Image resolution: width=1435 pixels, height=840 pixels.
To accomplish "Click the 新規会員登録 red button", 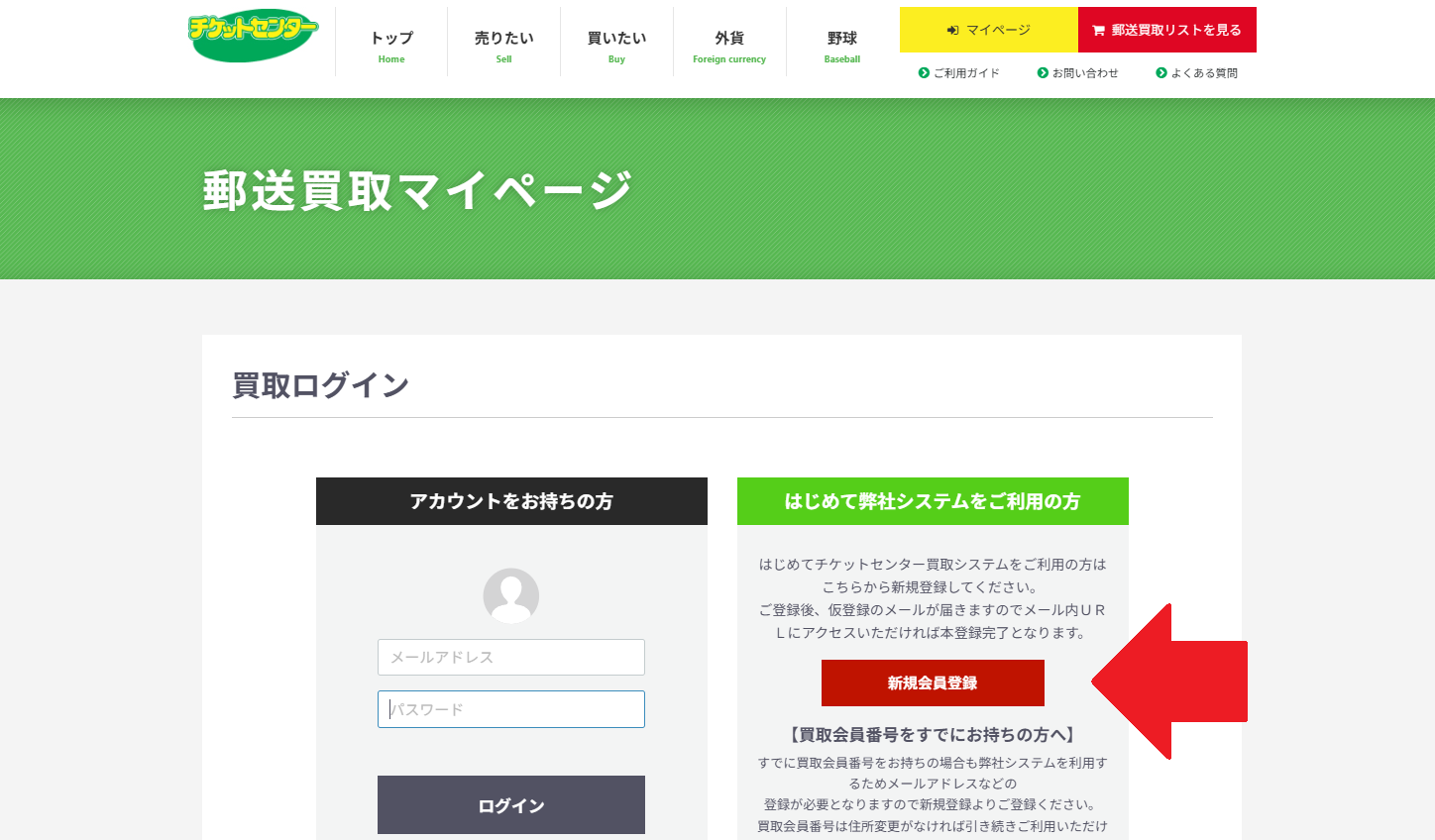I will (933, 682).
